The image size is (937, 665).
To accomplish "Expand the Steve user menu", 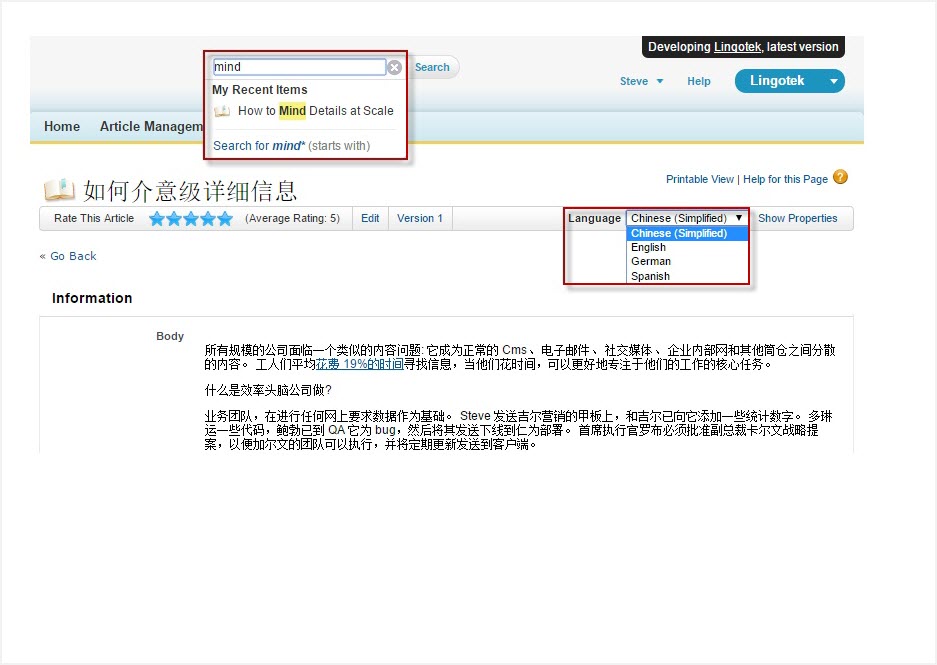I will (641, 82).
